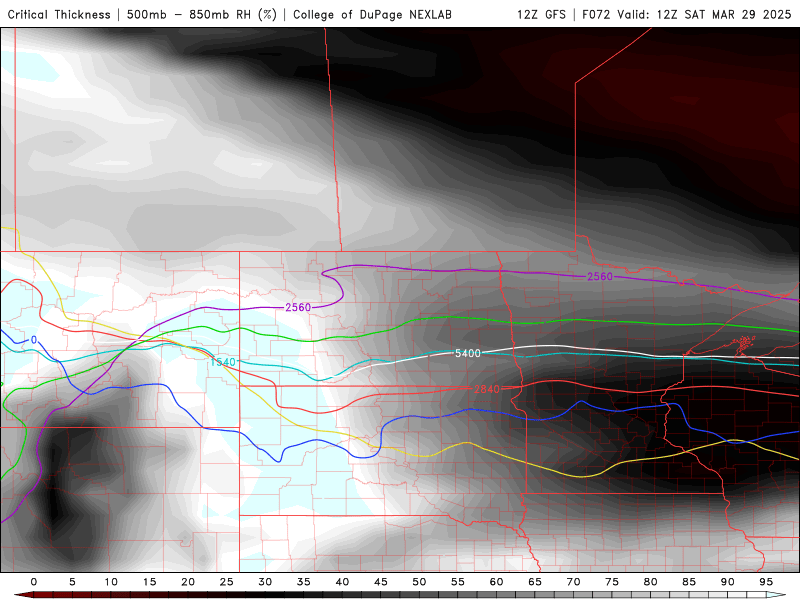Image resolution: width=800 pixels, height=600 pixels.
Task: Click the 'Critical Thickness' title text
Action: click(59, 14)
